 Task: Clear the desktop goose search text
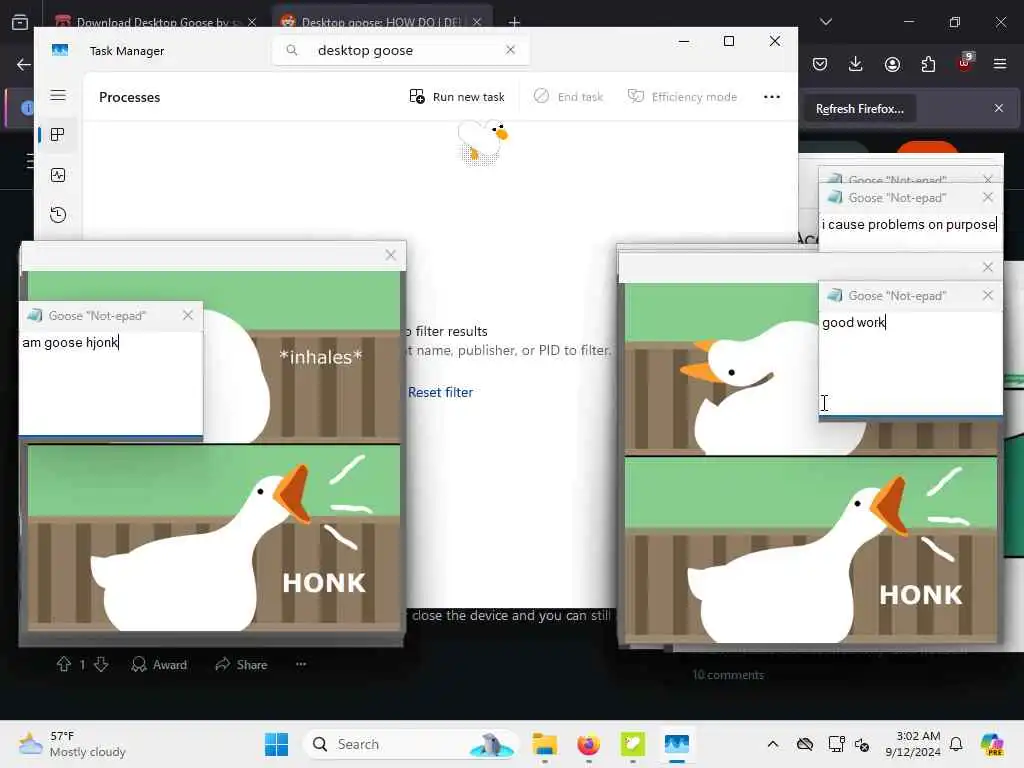click(511, 50)
